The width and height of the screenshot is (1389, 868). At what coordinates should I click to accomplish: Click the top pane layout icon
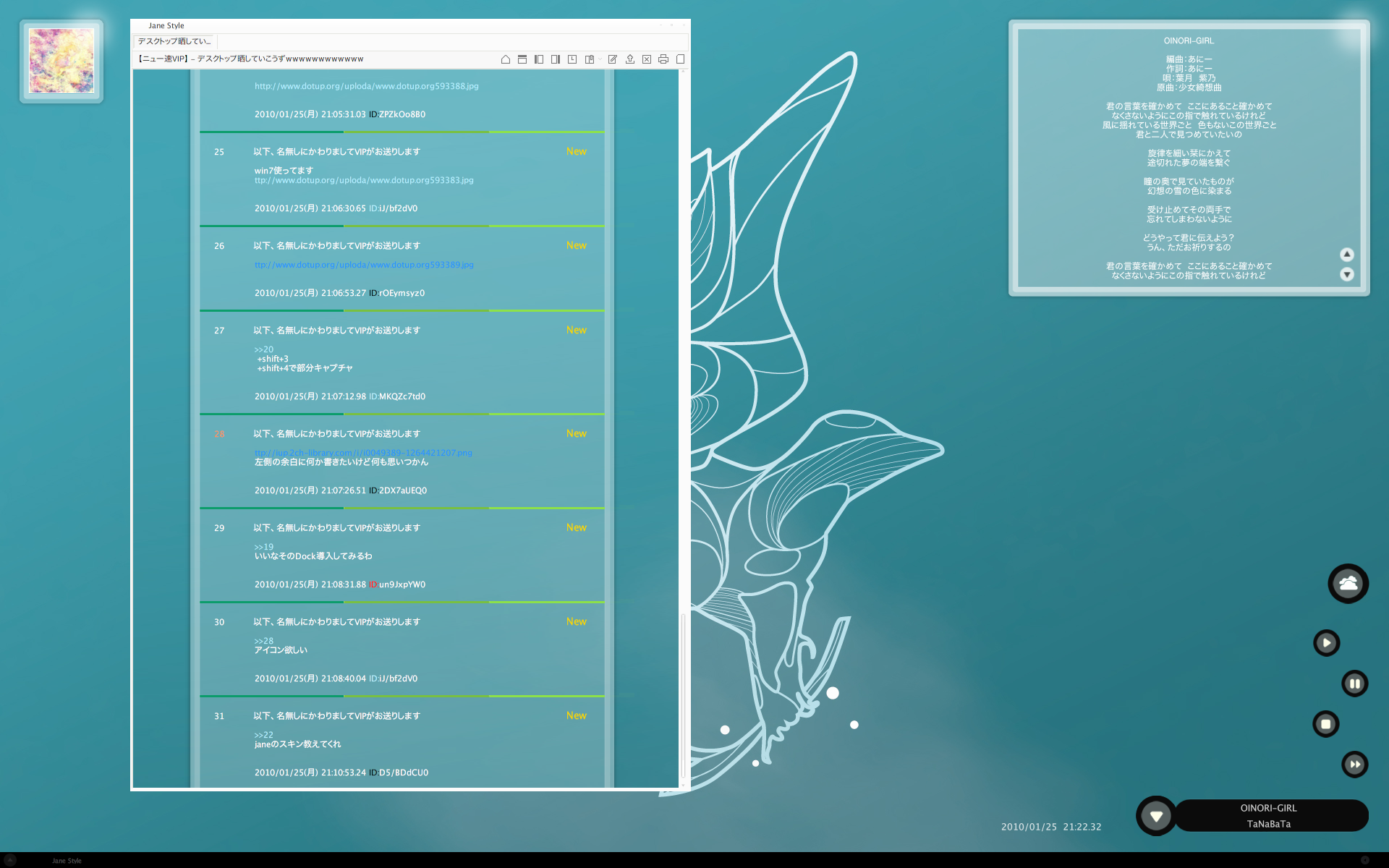pyautogui.click(x=522, y=59)
